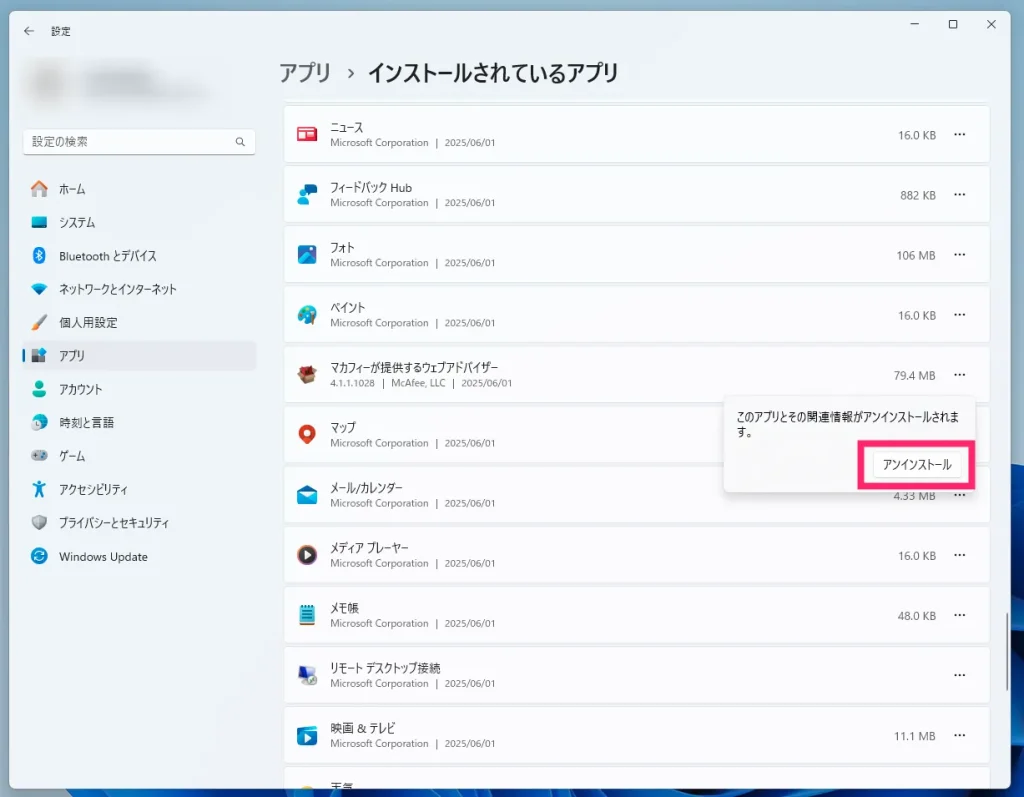The image size is (1024, 797).
Task: Open more options for 映画 & テレビ
Action: click(959, 736)
